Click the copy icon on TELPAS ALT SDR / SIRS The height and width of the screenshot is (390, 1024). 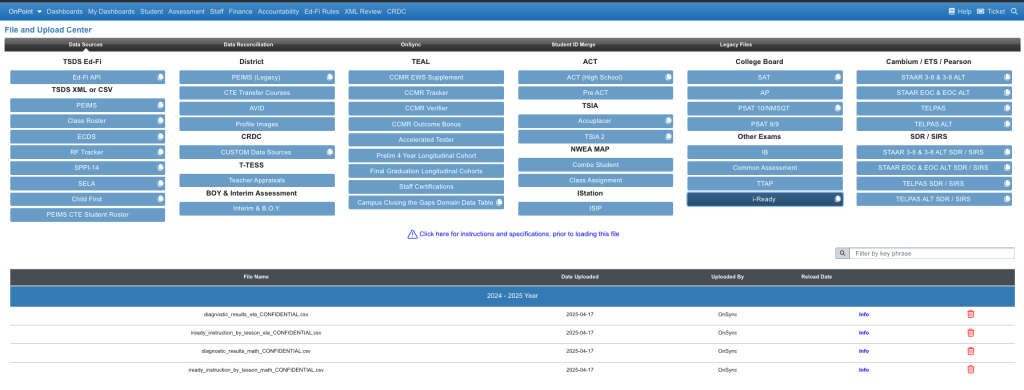pos(1007,199)
